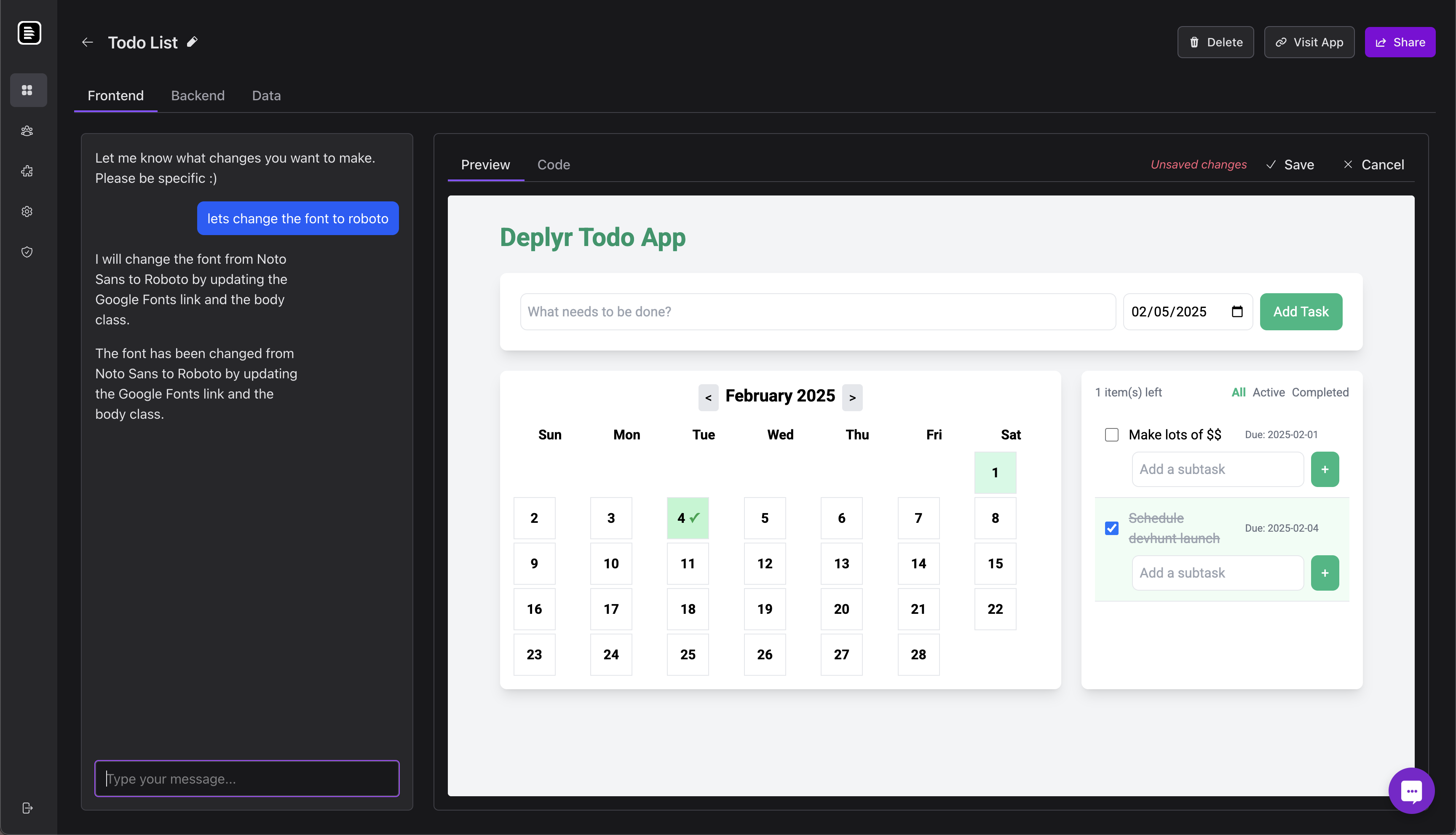Click the pencil icon beside Todo List
The height and width of the screenshot is (835, 1456).
pyautogui.click(x=192, y=42)
